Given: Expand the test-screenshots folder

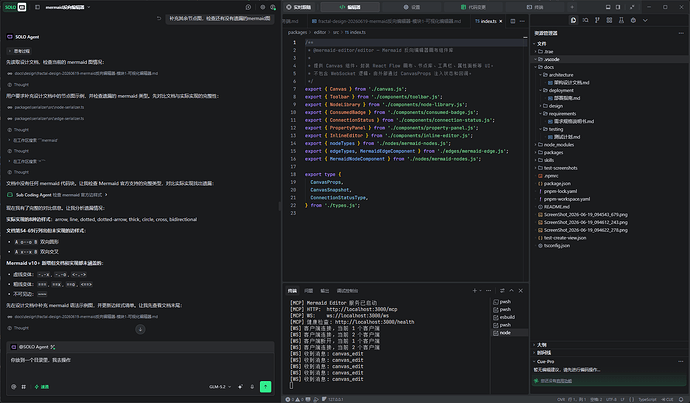Looking at the screenshot, I should [609, 168].
